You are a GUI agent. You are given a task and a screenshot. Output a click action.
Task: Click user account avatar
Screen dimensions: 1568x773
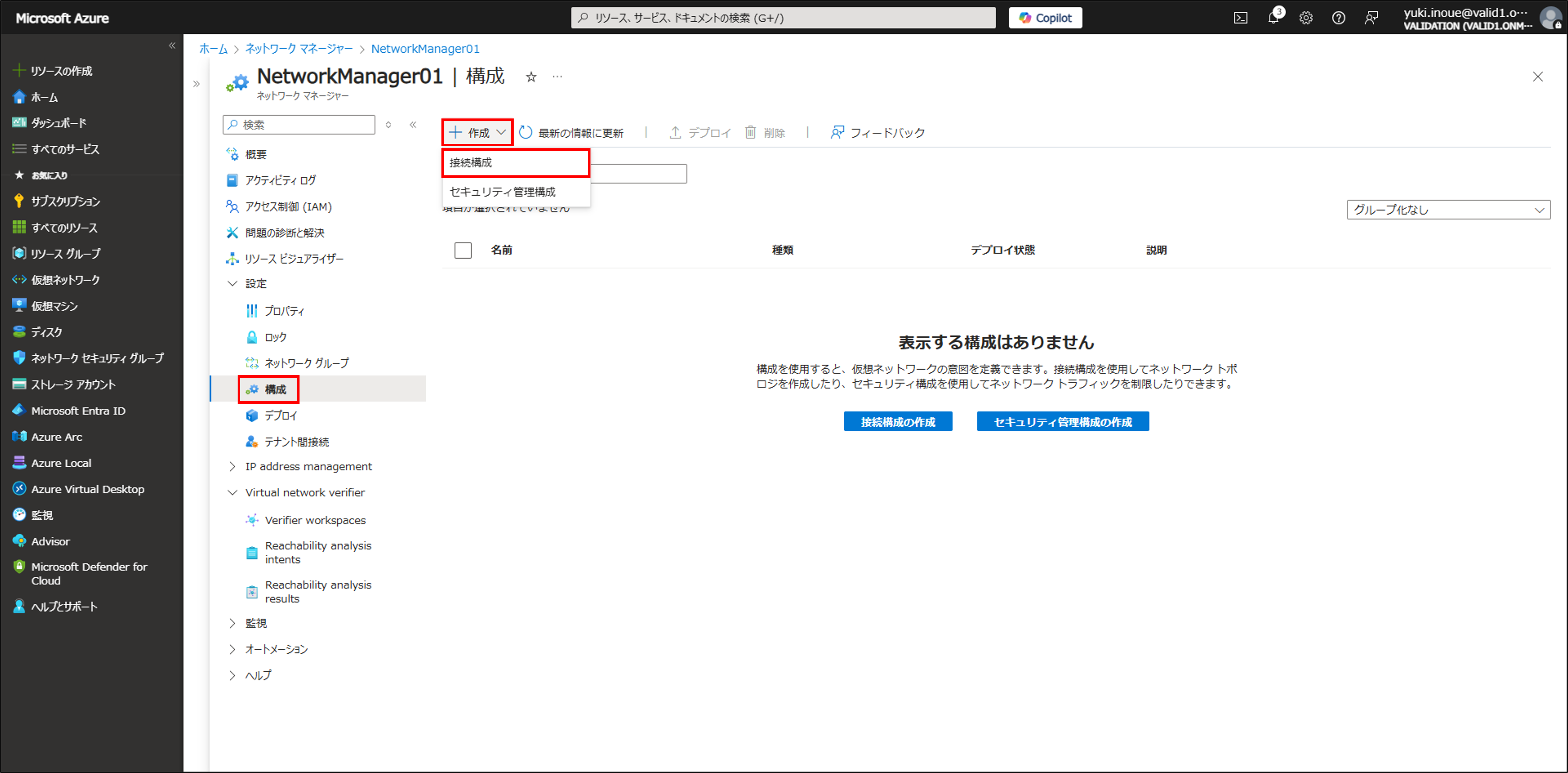[x=1550, y=18]
